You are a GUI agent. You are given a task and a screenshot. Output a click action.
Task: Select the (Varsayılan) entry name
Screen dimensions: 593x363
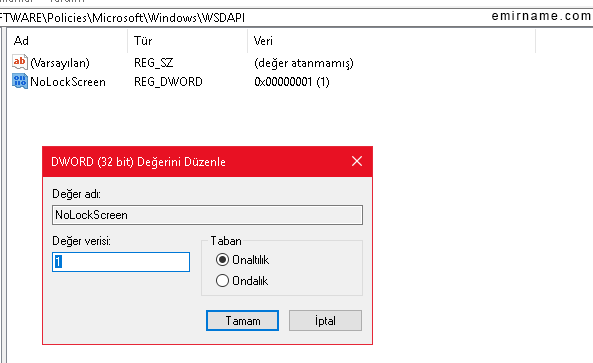[60, 63]
